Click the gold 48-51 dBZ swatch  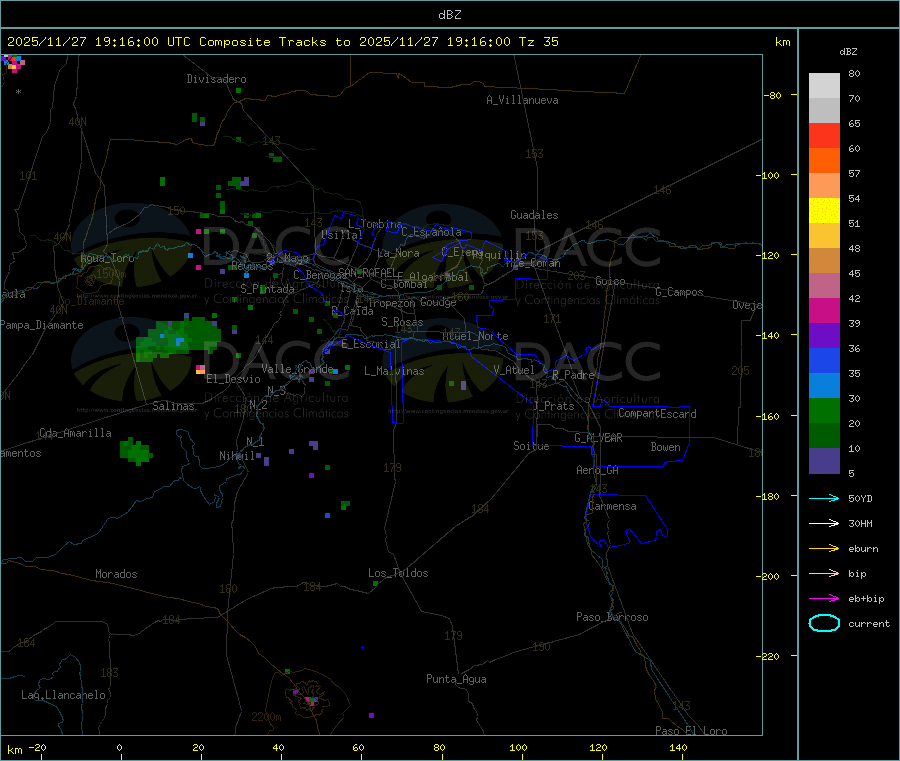[x=824, y=236]
